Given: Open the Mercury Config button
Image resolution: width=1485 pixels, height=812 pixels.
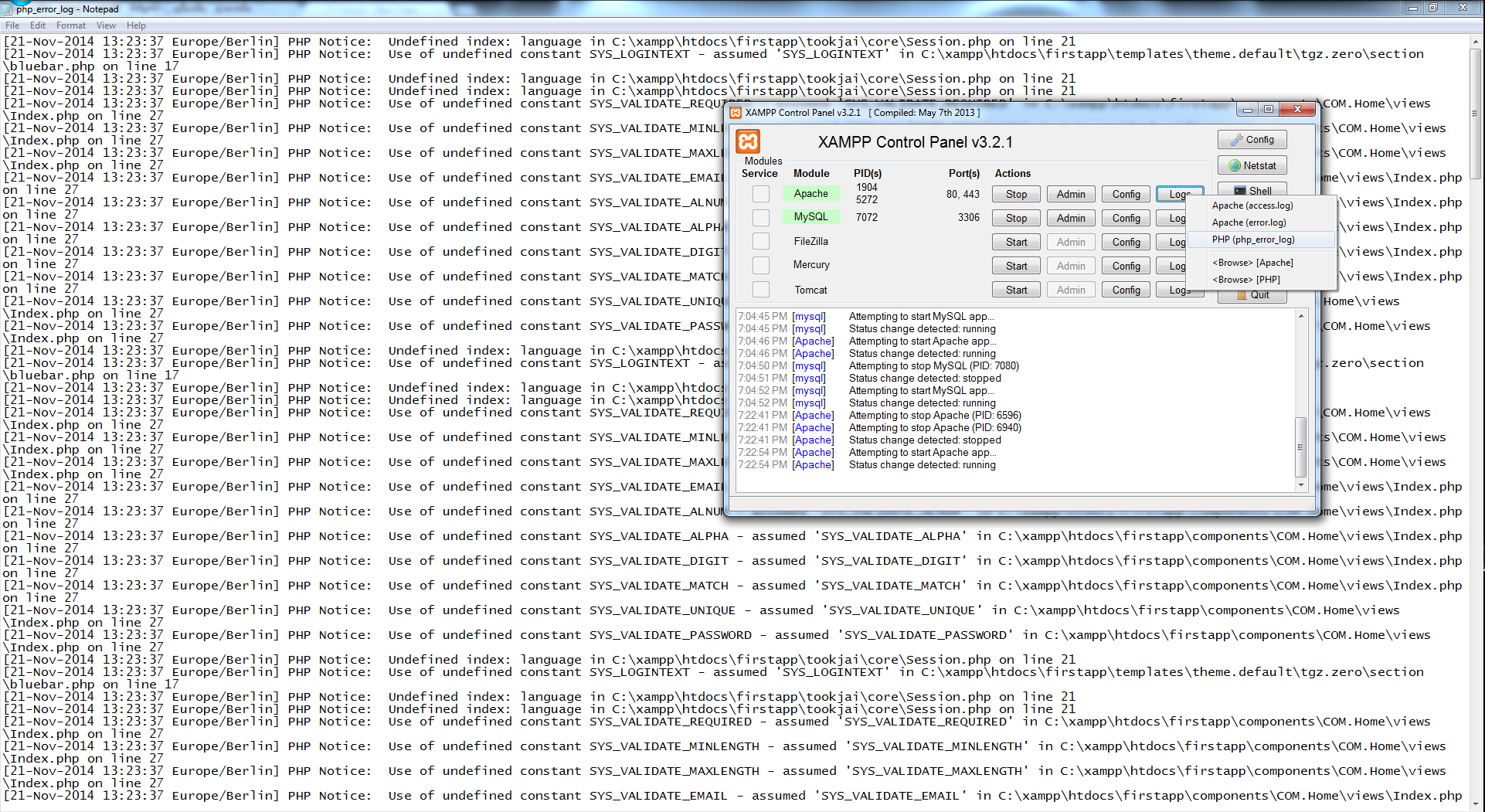Looking at the screenshot, I should (1126, 267).
